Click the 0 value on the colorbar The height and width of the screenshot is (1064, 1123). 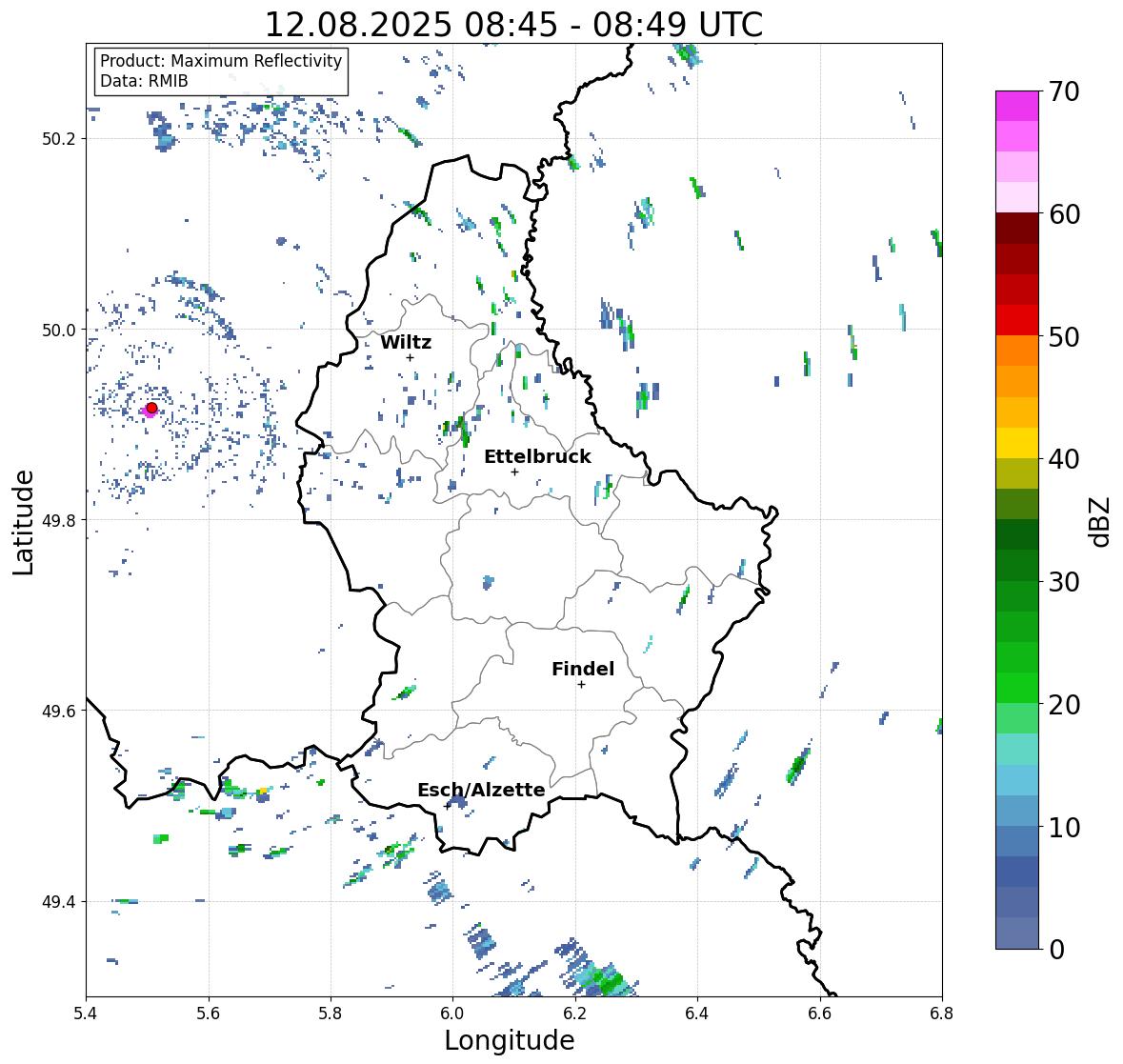coord(1057,950)
